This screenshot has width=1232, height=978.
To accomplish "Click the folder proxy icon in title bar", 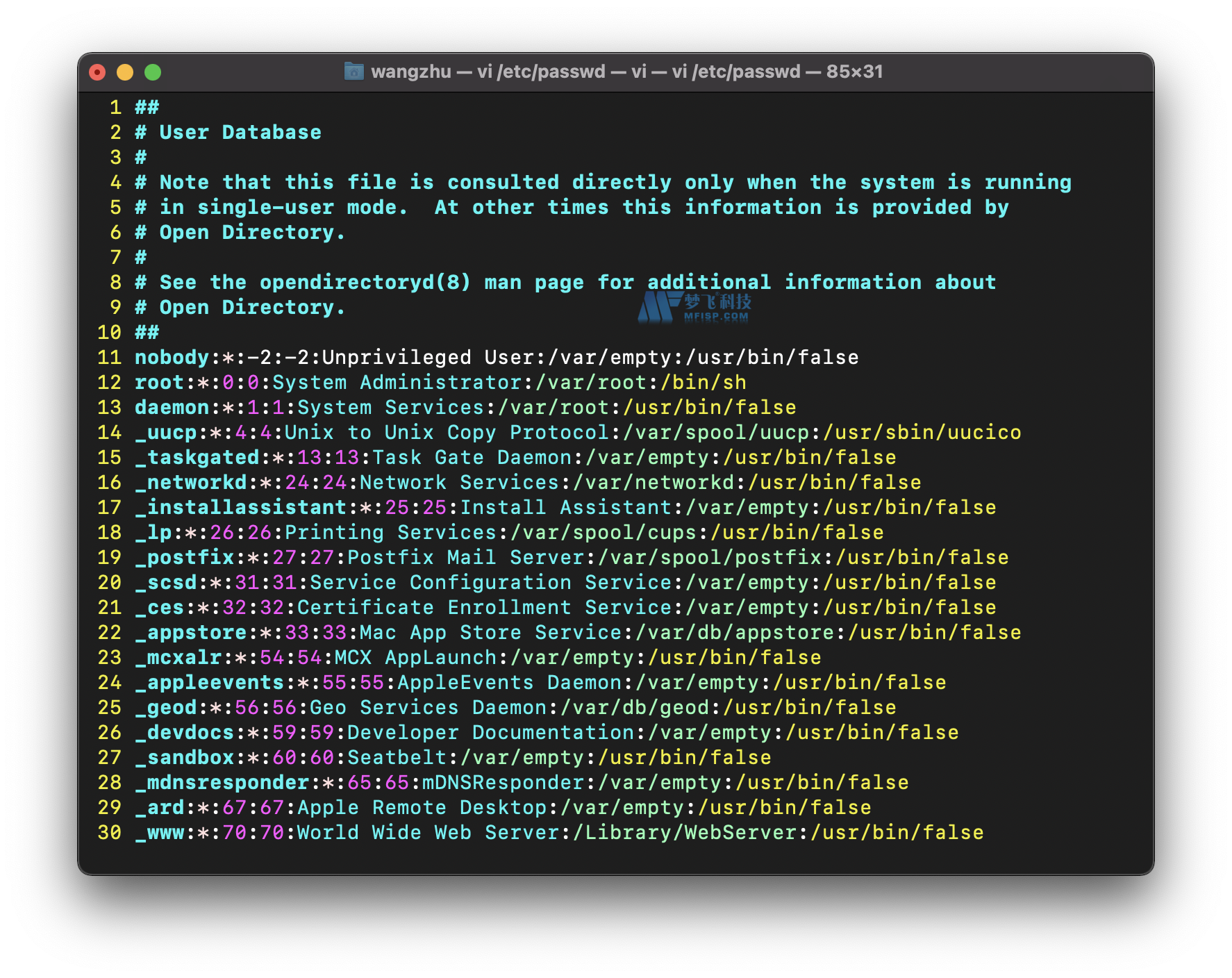I will 354,72.
